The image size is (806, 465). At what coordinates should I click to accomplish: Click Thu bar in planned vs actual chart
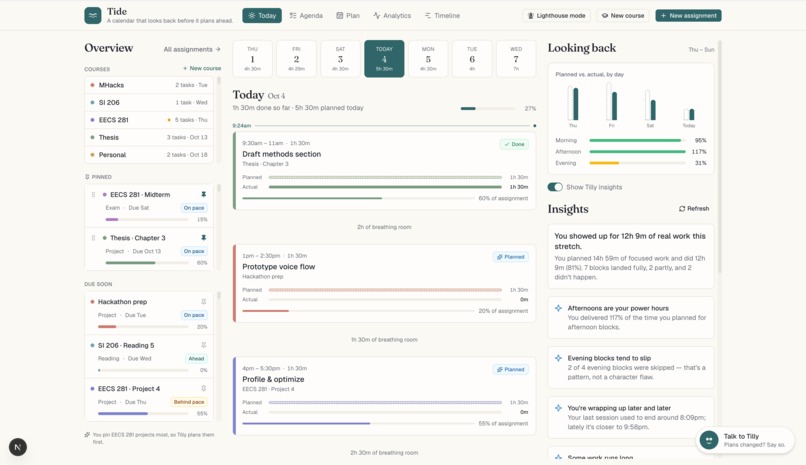tap(573, 103)
